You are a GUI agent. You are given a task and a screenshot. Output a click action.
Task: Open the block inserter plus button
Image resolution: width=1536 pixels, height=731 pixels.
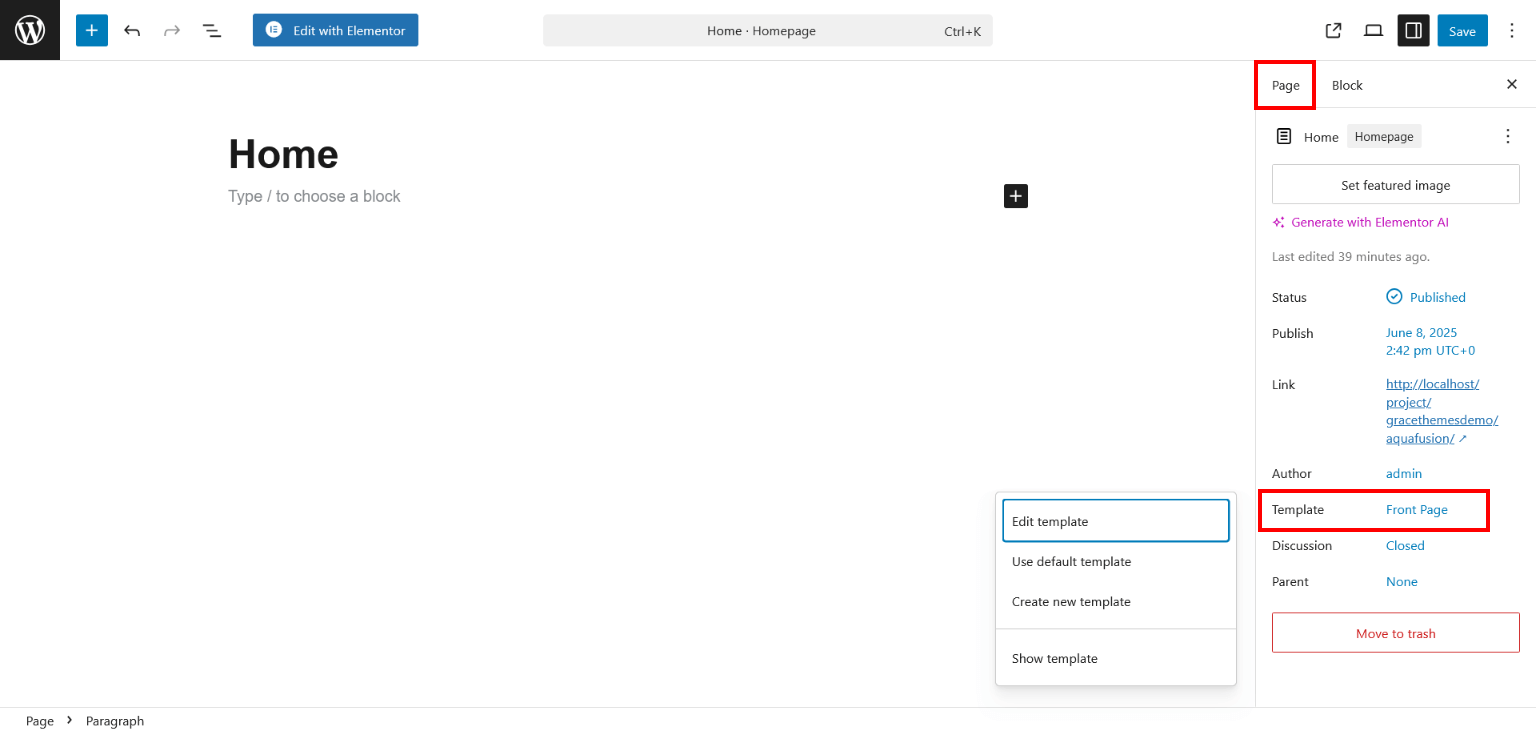[91, 30]
